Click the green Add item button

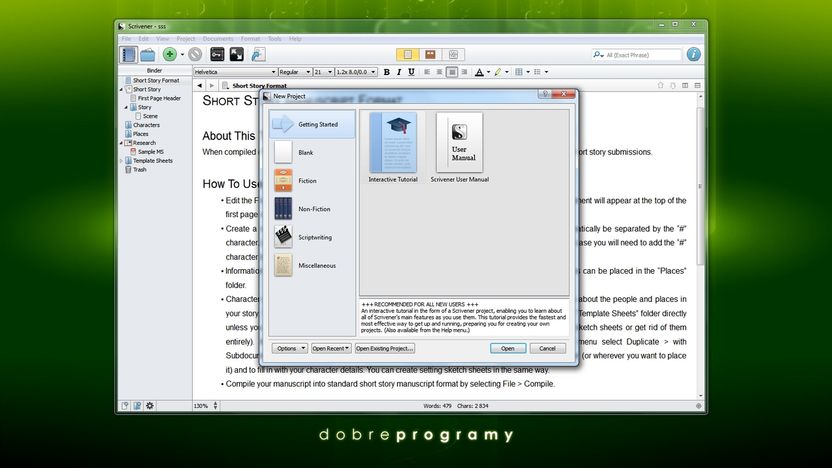pos(170,54)
